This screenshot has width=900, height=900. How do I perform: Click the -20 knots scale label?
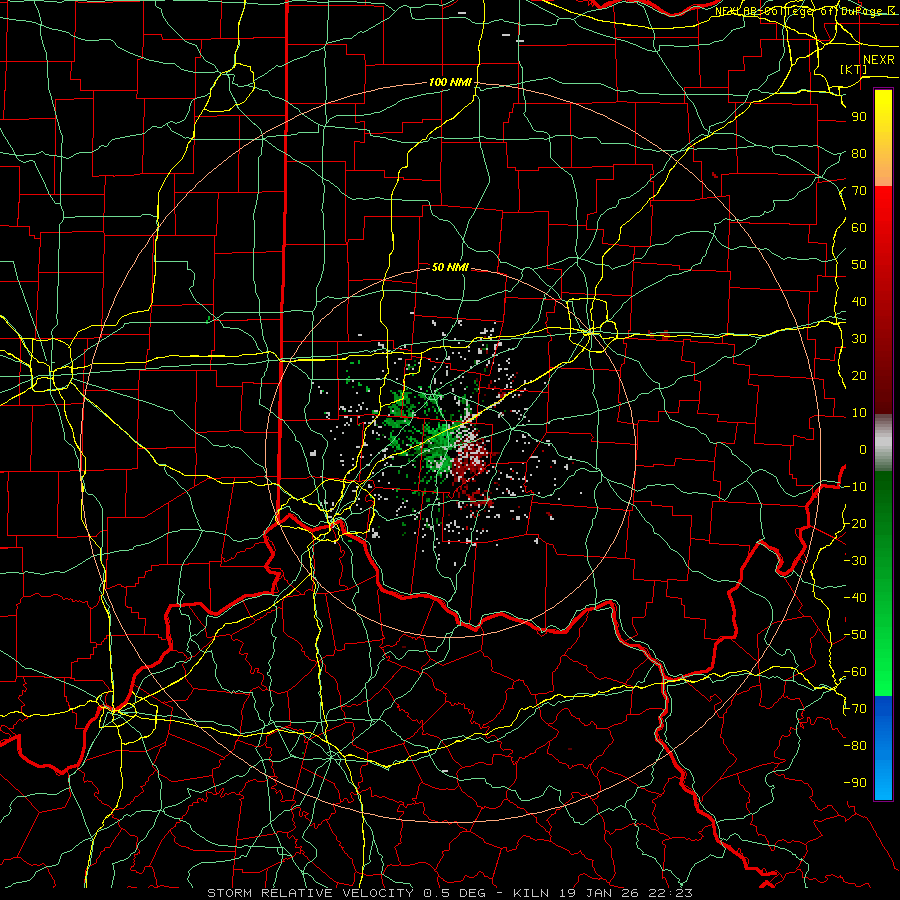tap(855, 524)
